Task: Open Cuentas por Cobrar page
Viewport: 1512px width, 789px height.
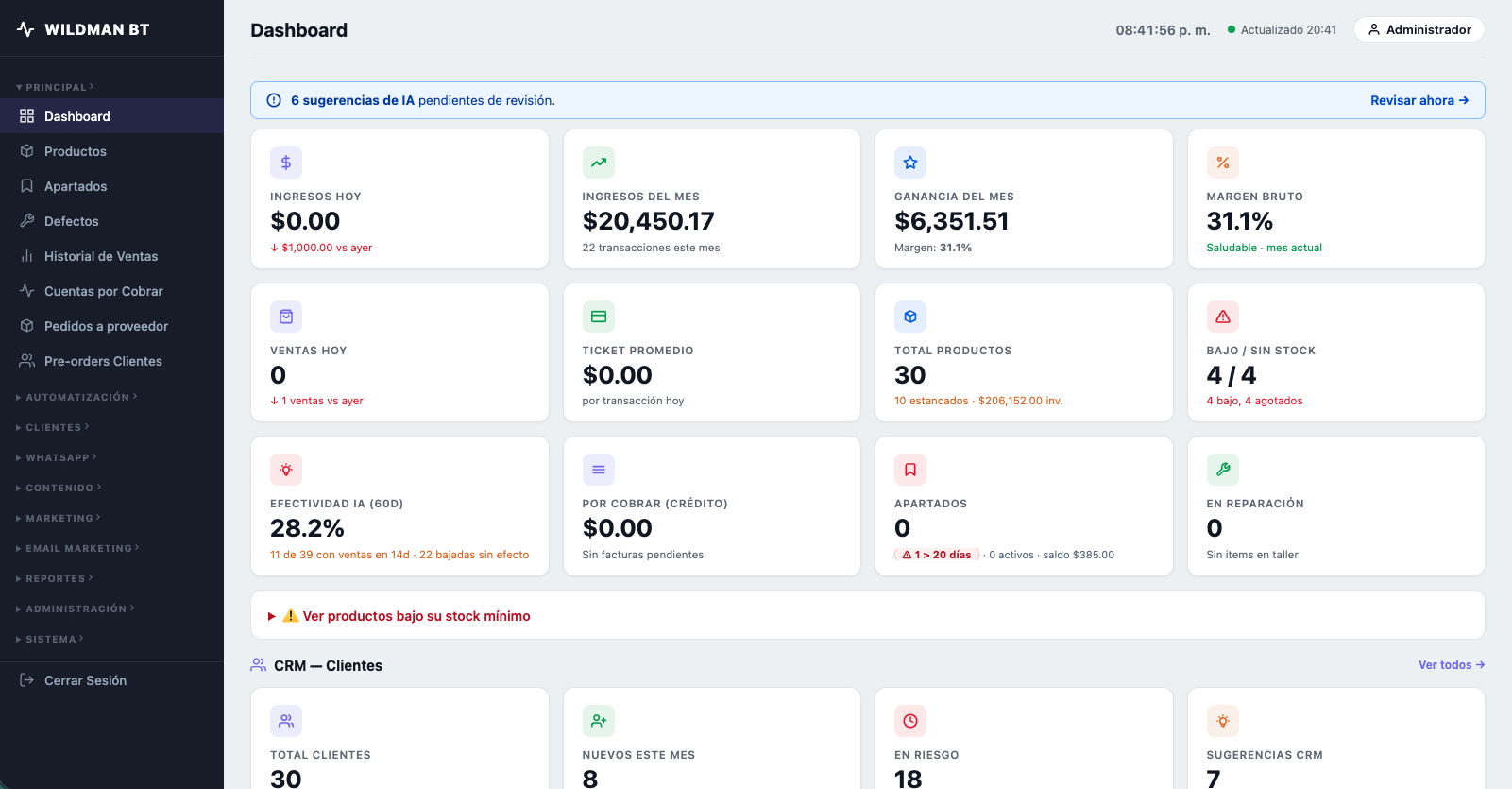Action: coord(111,291)
